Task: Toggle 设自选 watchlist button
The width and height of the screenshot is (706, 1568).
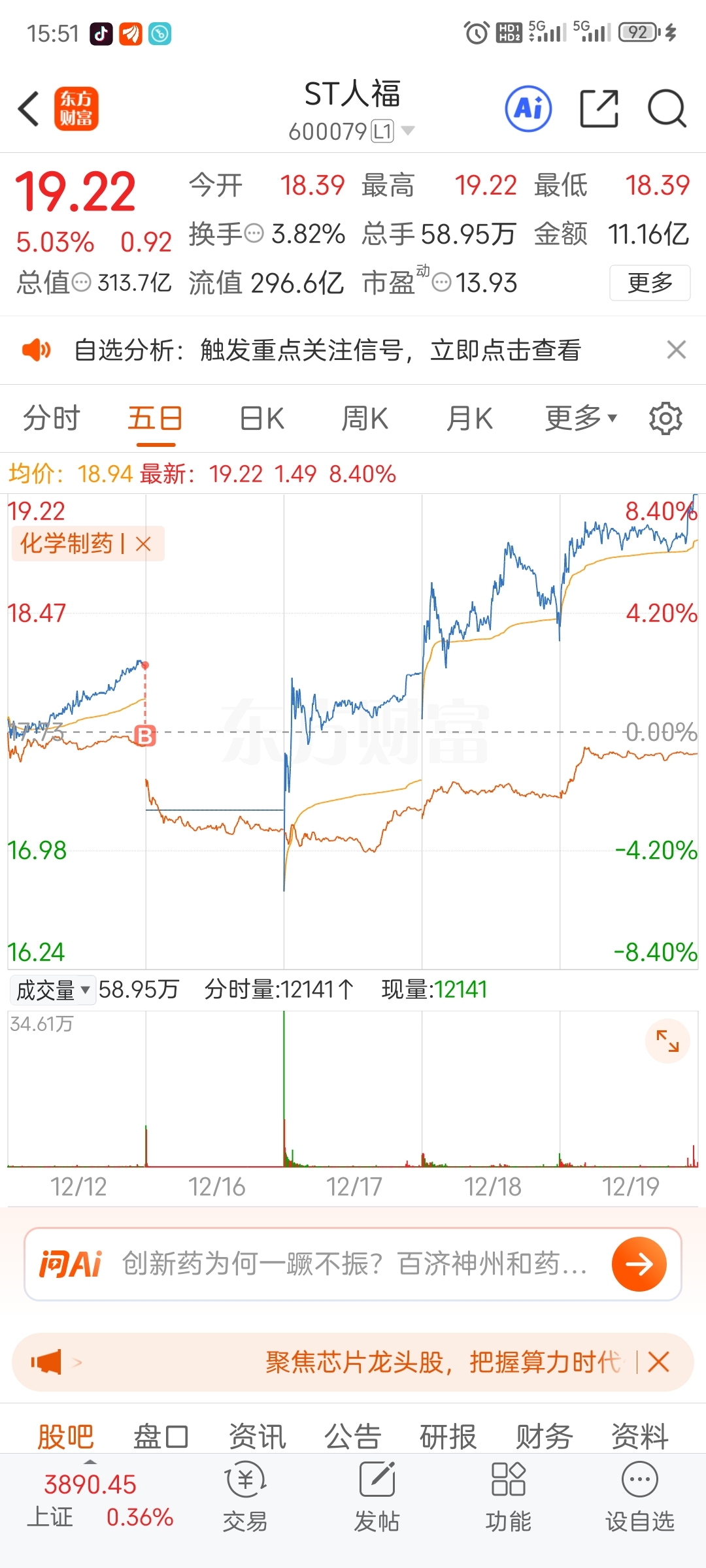Action: [639, 1495]
